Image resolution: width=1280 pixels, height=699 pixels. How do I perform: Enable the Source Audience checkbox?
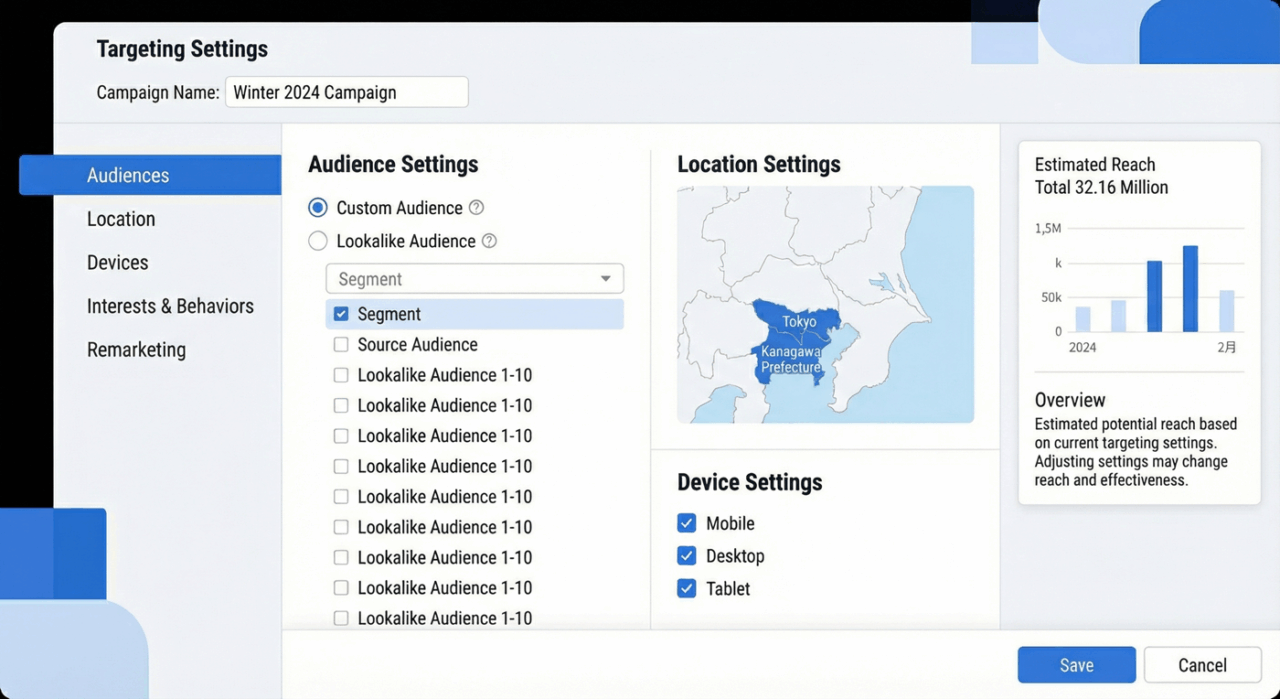point(341,345)
